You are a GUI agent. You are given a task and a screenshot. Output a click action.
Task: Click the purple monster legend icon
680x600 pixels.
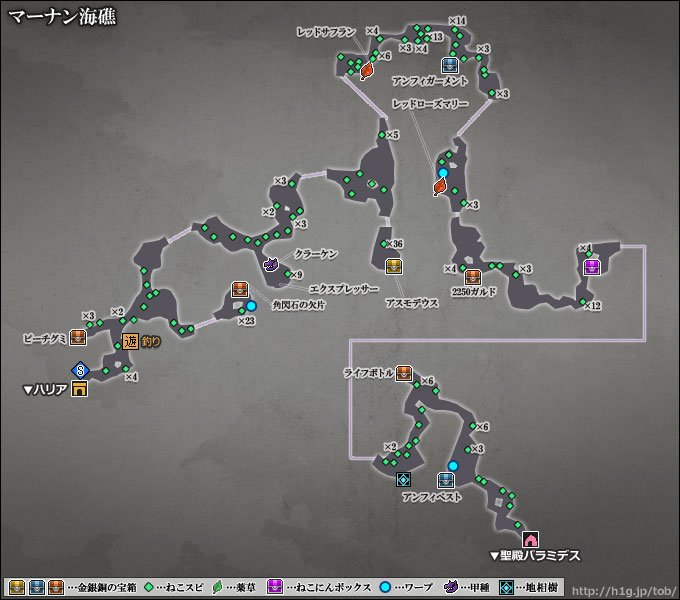(451, 587)
